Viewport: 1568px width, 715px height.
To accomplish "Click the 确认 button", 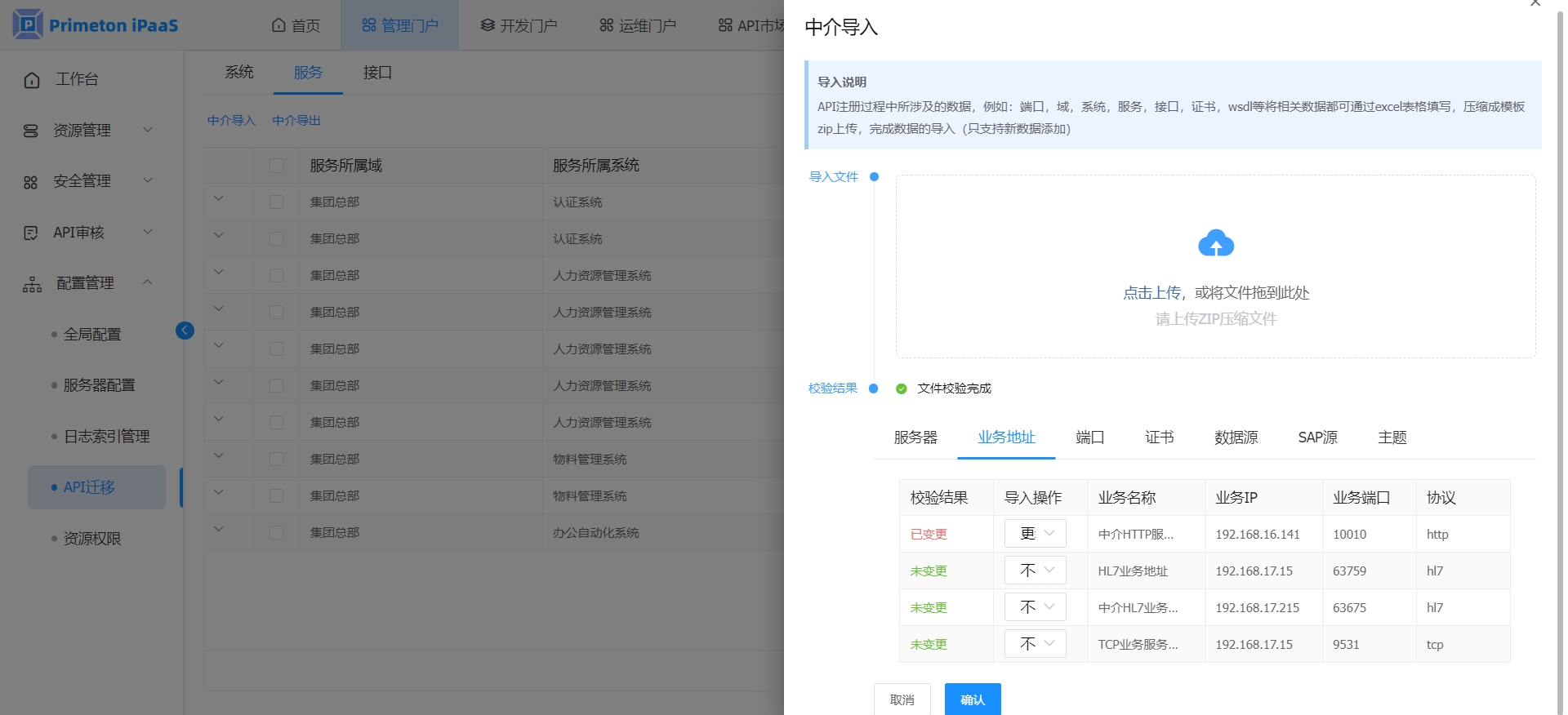I will tap(972, 699).
